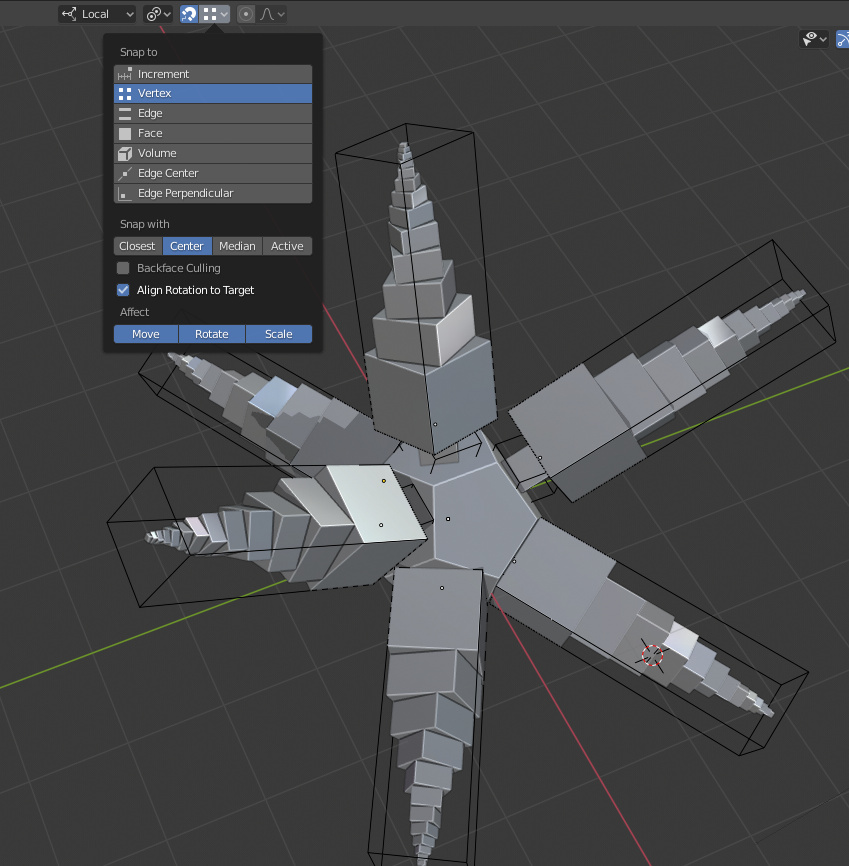Select Increment snap option
This screenshot has height=866, width=849.
point(213,74)
